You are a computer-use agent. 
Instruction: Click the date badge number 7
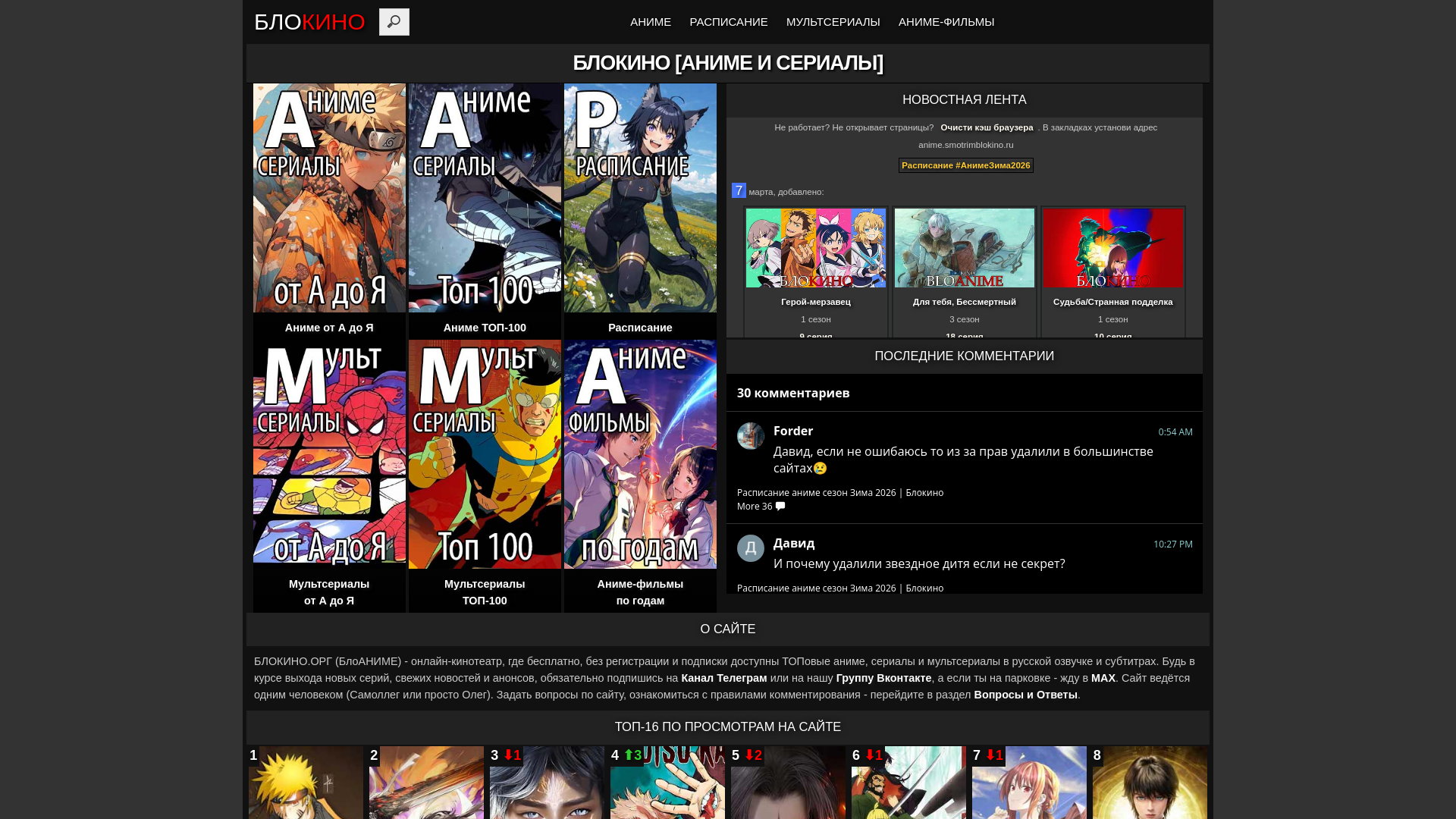tap(739, 191)
